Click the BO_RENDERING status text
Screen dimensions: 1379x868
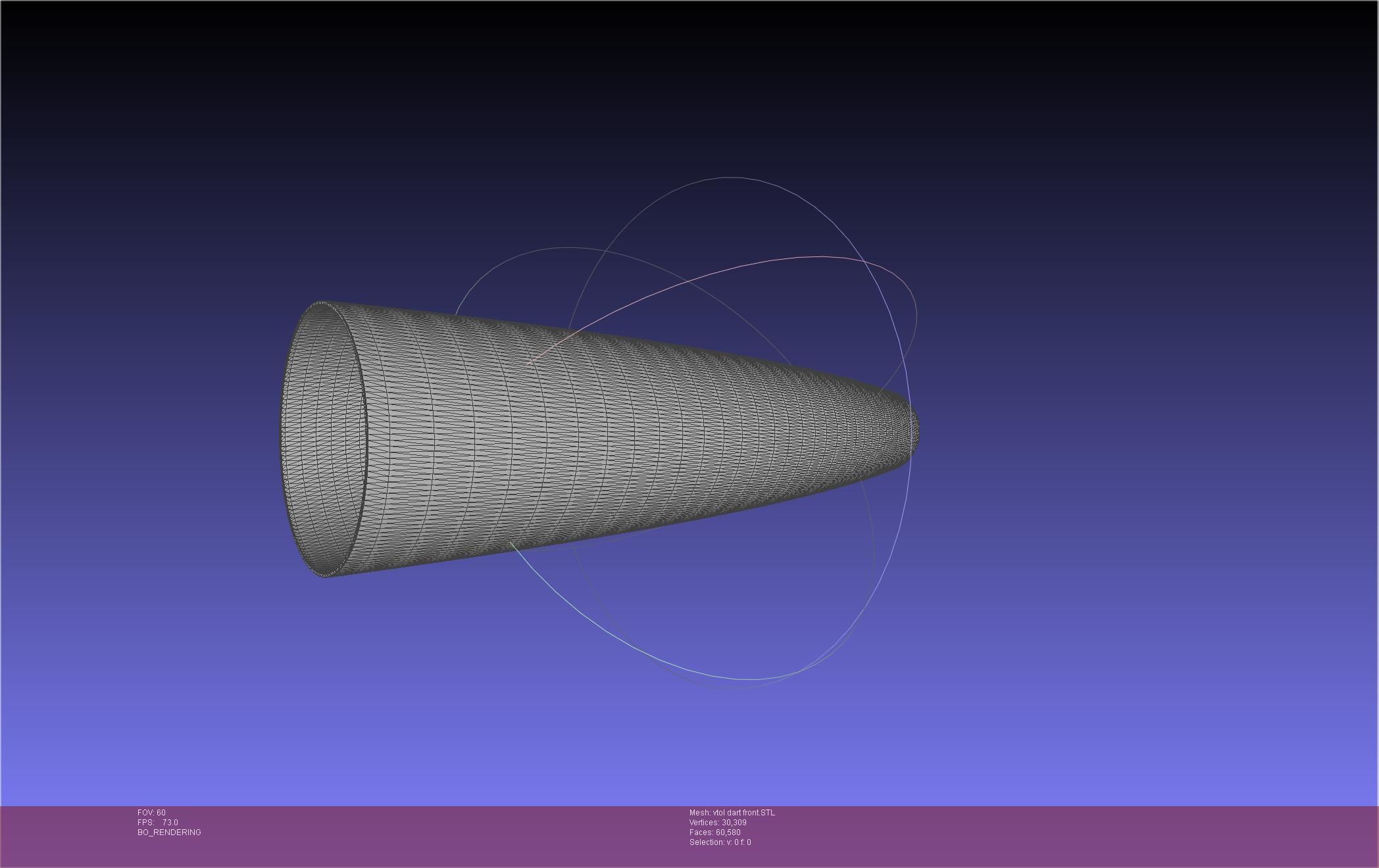tap(169, 832)
